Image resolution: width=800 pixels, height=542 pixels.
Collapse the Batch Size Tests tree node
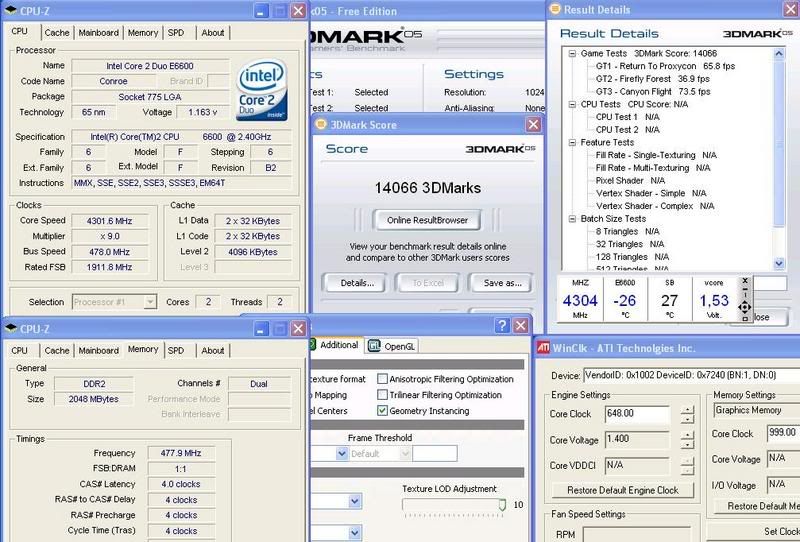(x=572, y=218)
